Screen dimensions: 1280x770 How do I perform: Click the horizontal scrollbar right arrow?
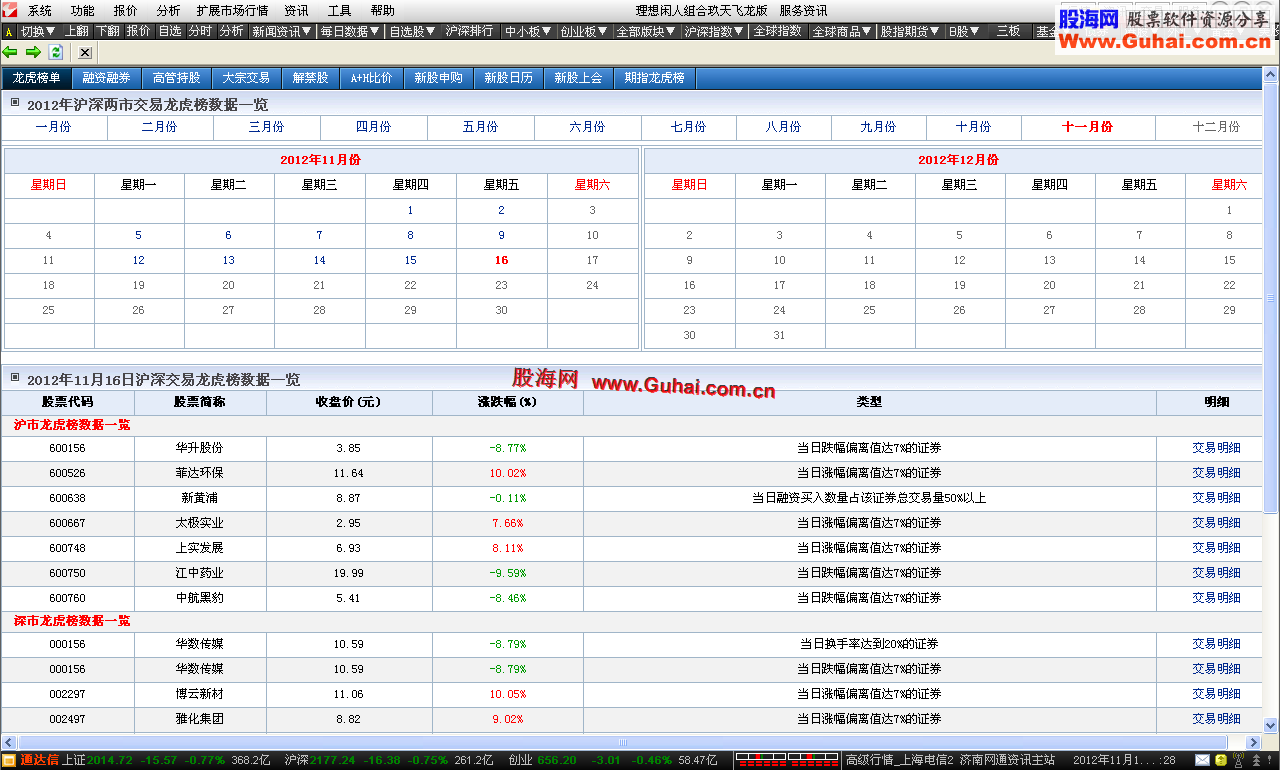pyautogui.click(x=1254, y=743)
